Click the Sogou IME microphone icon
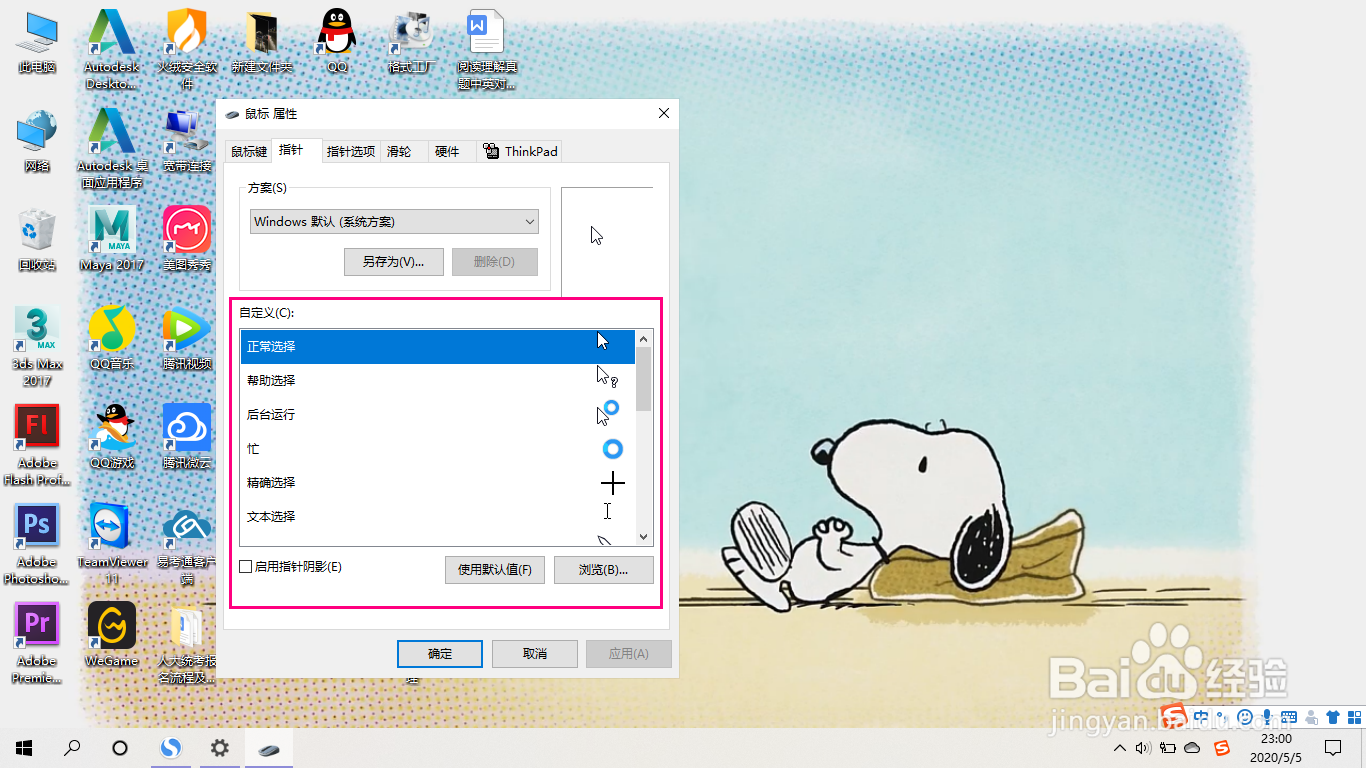Viewport: 1366px width, 768px height. [1267, 717]
